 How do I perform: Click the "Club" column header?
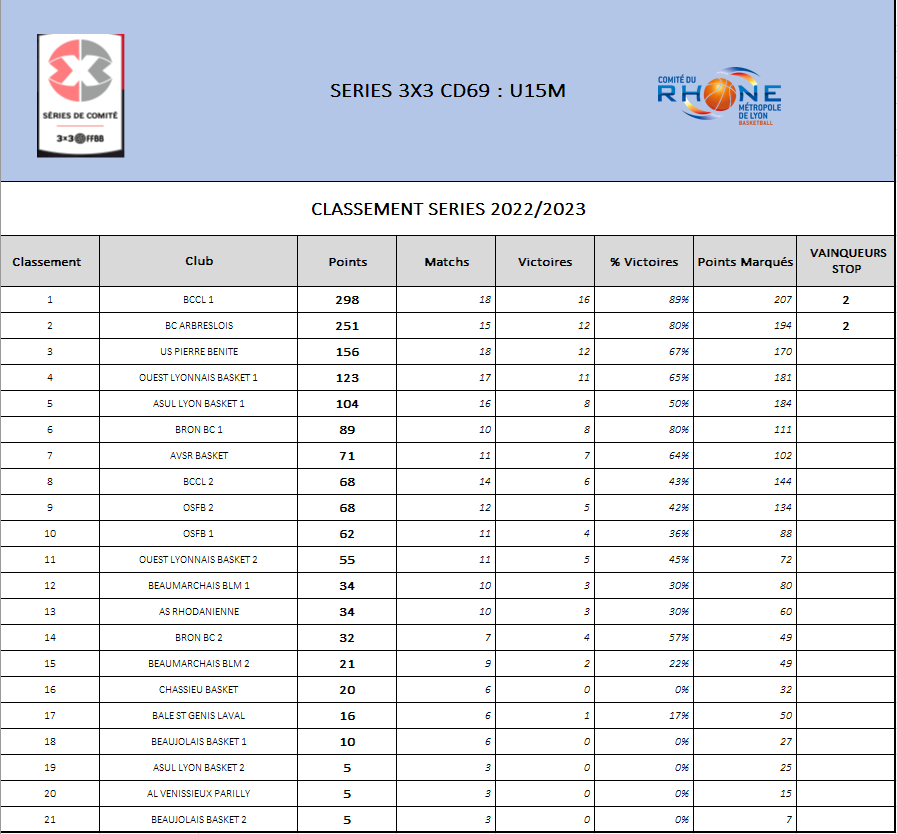[x=199, y=261]
